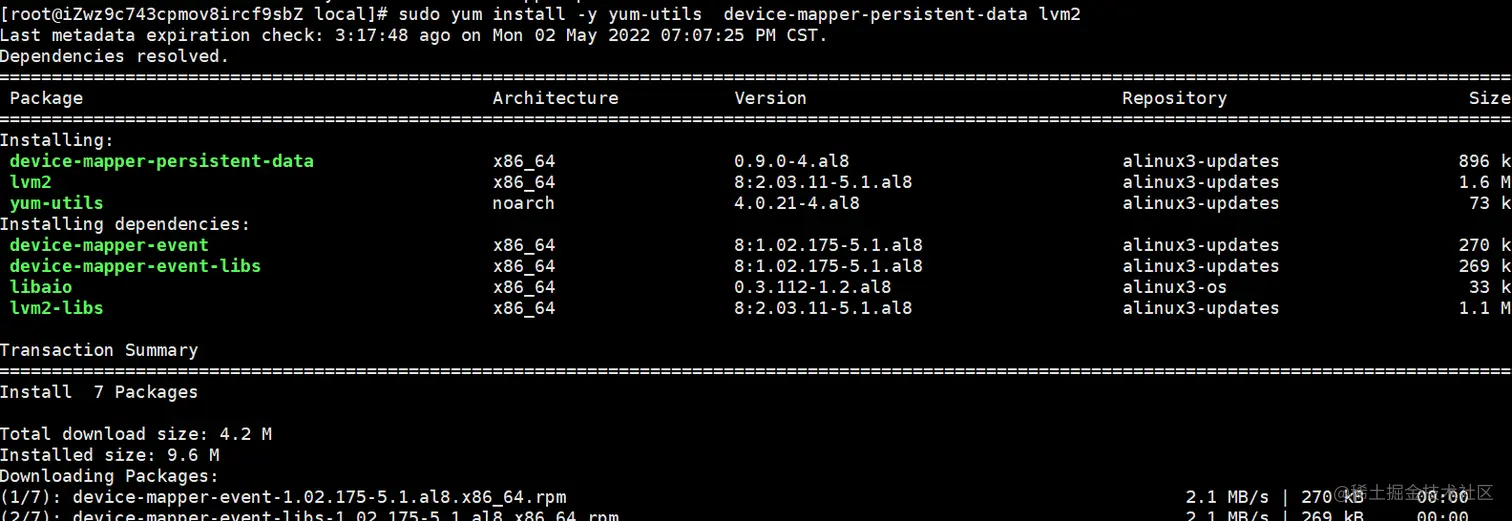The width and height of the screenshot is (1512, 521).
Task: Click the Install 7 Packages line
Action: pos(99,392)
